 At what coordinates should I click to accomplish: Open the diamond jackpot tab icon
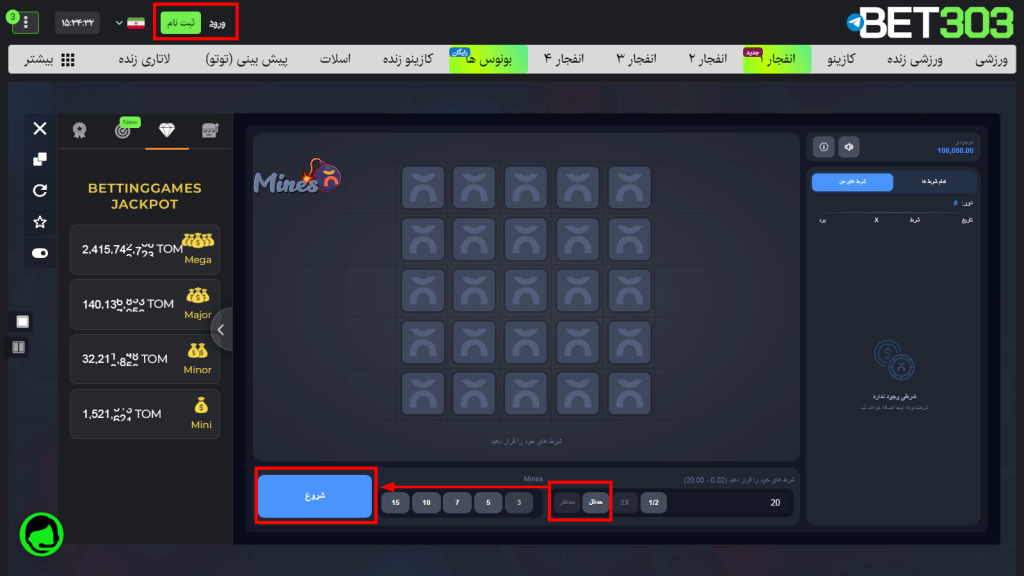coord(167,130)
